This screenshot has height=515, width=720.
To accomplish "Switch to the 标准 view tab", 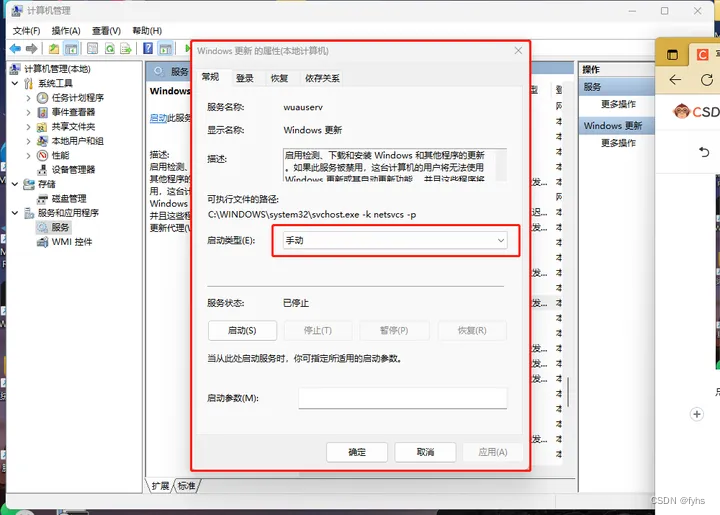I will (186, 486).
